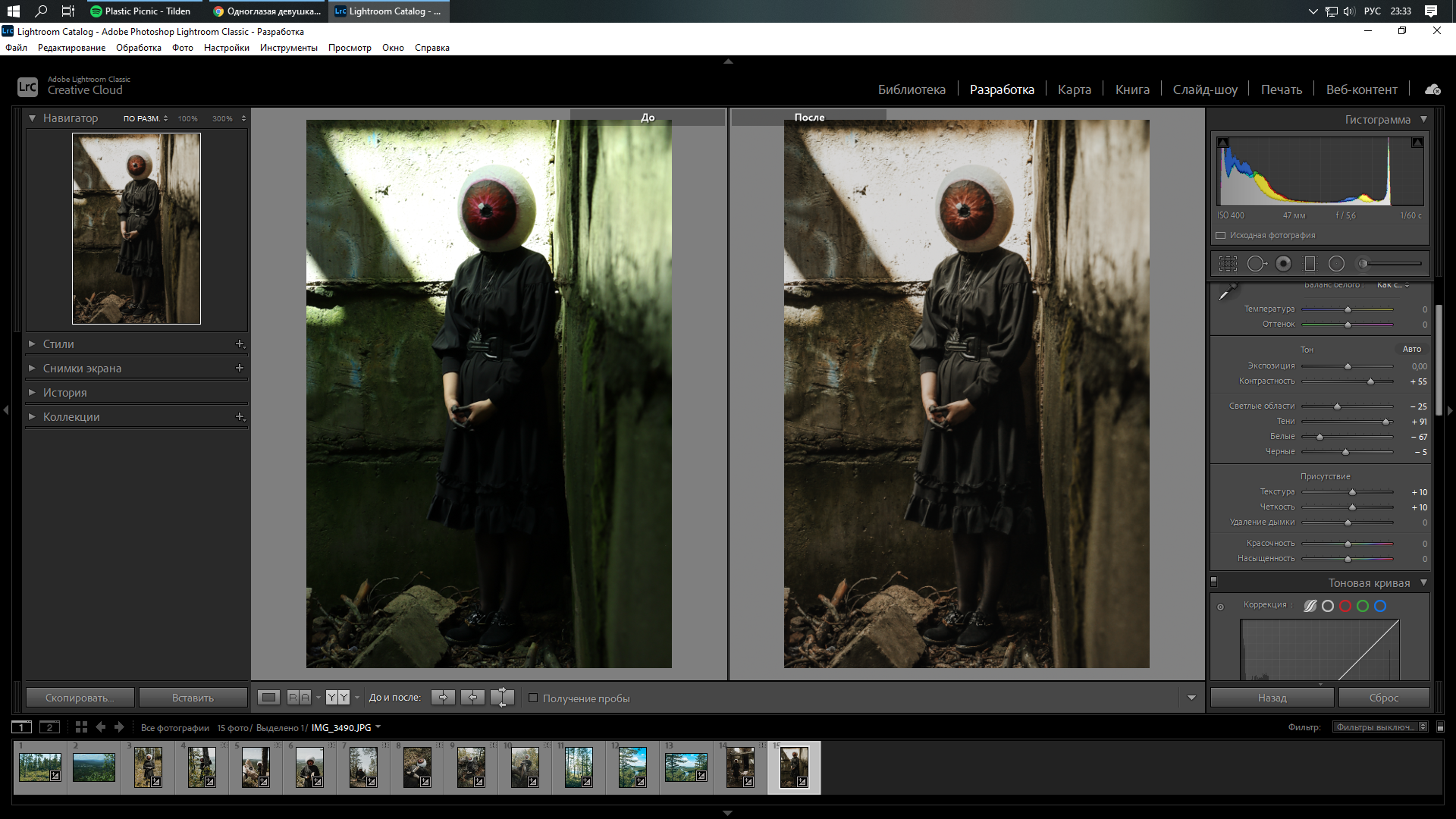The image size is (1456, 819).
Task: Toggle the Tone Curve panel on/off switch
Action: click(1213, 582)
